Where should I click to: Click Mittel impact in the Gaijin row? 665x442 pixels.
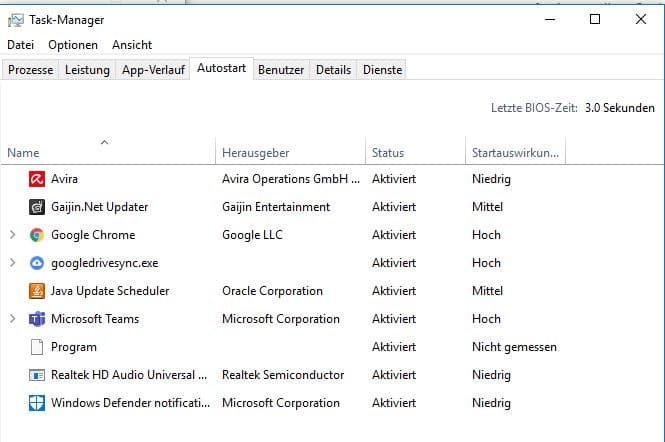pos(488,207)
